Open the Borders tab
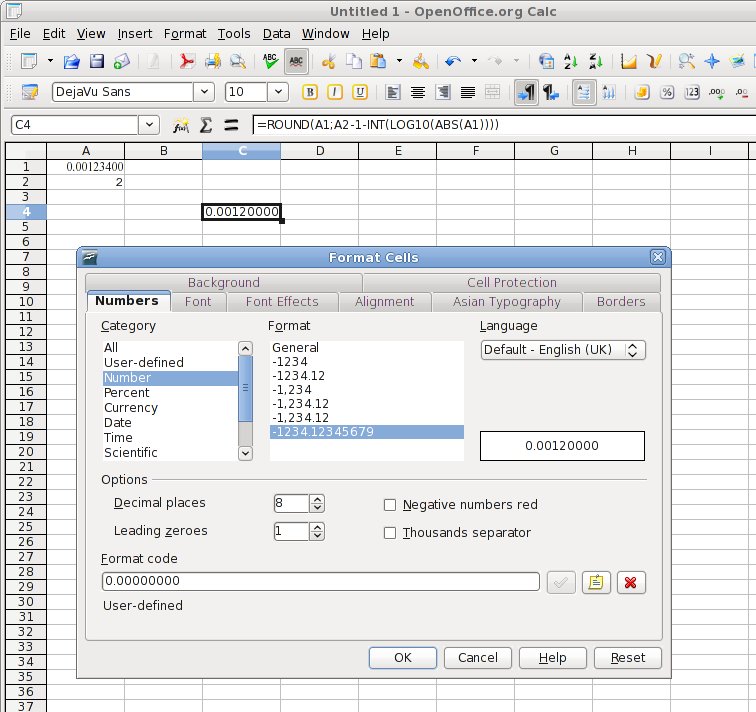The width and height of the screenshot is (756, 712). point(621,301)
